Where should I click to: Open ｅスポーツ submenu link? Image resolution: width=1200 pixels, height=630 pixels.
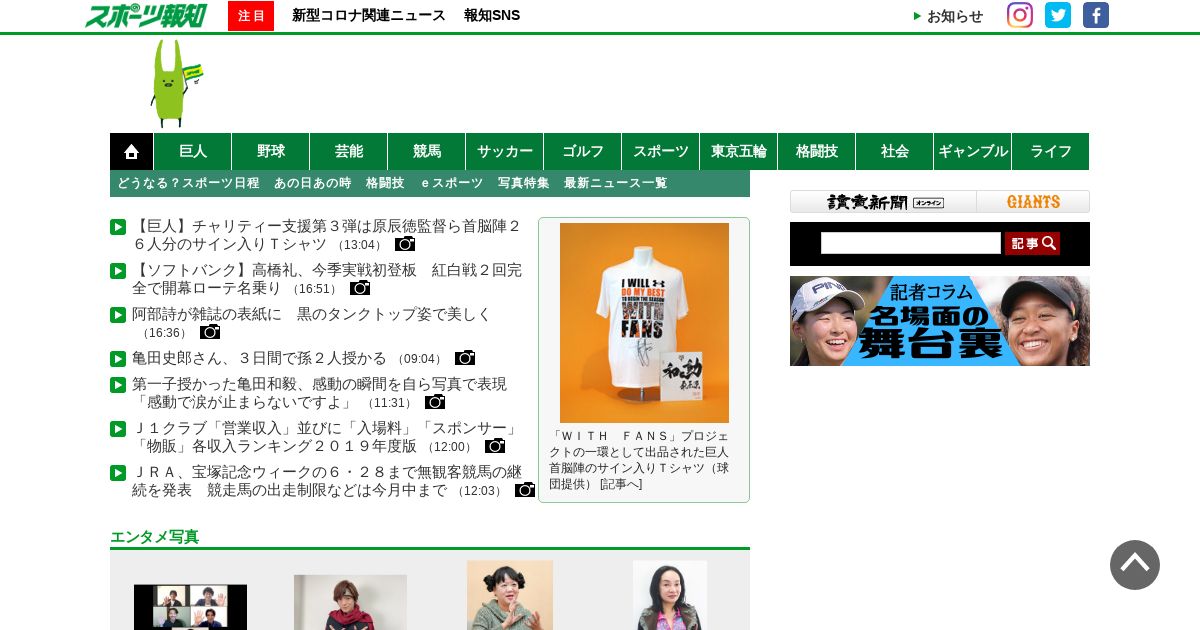[x=451, y=183]
